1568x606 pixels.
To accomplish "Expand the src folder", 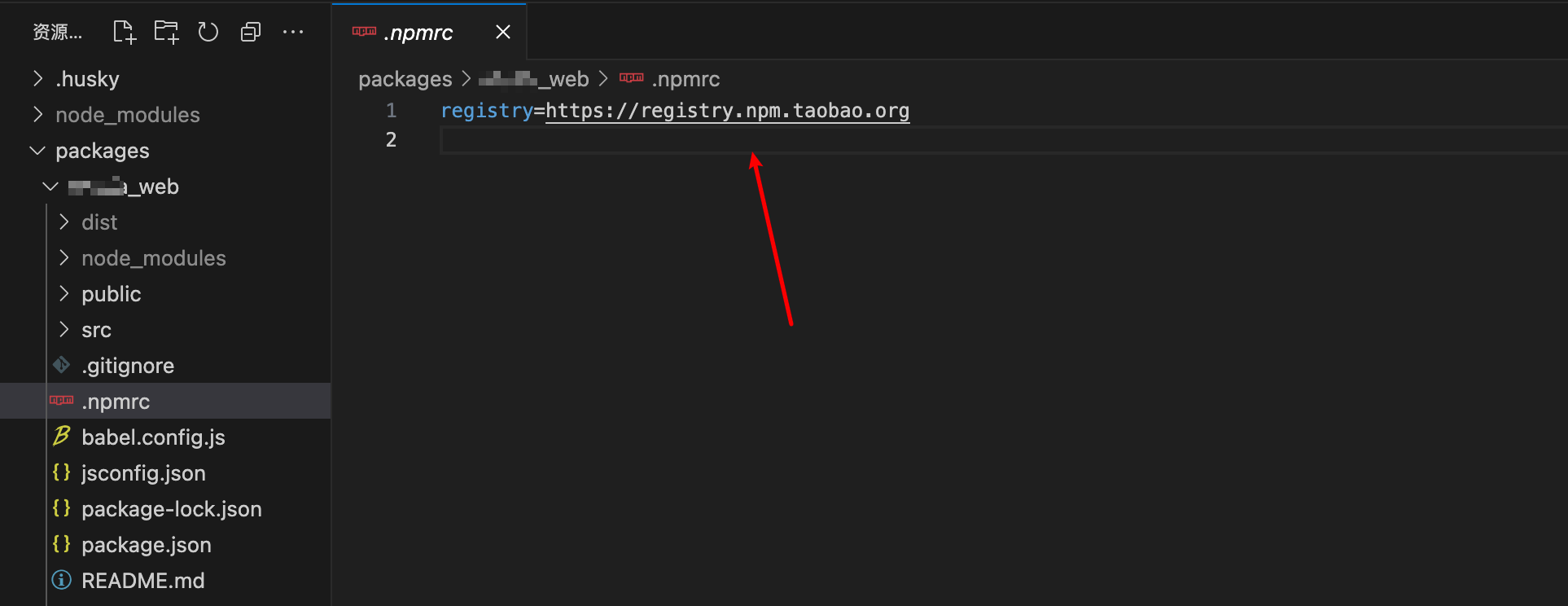I will point(96,330).
